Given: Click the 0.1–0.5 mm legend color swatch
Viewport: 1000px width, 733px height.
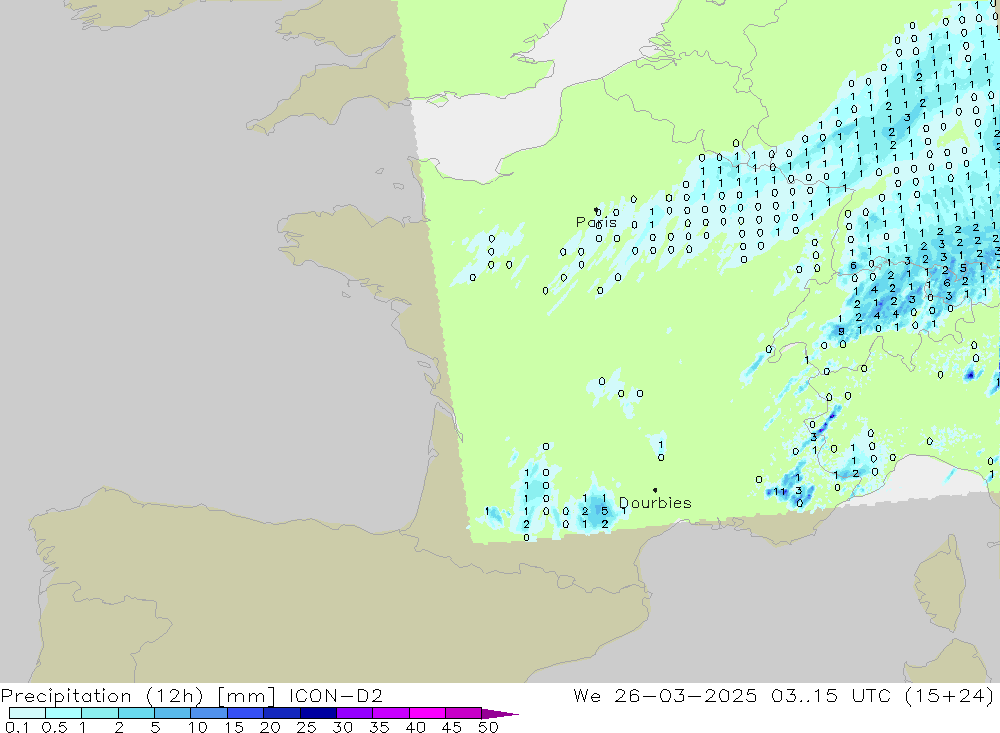Looking at the screenshot, I should (27, 713).
